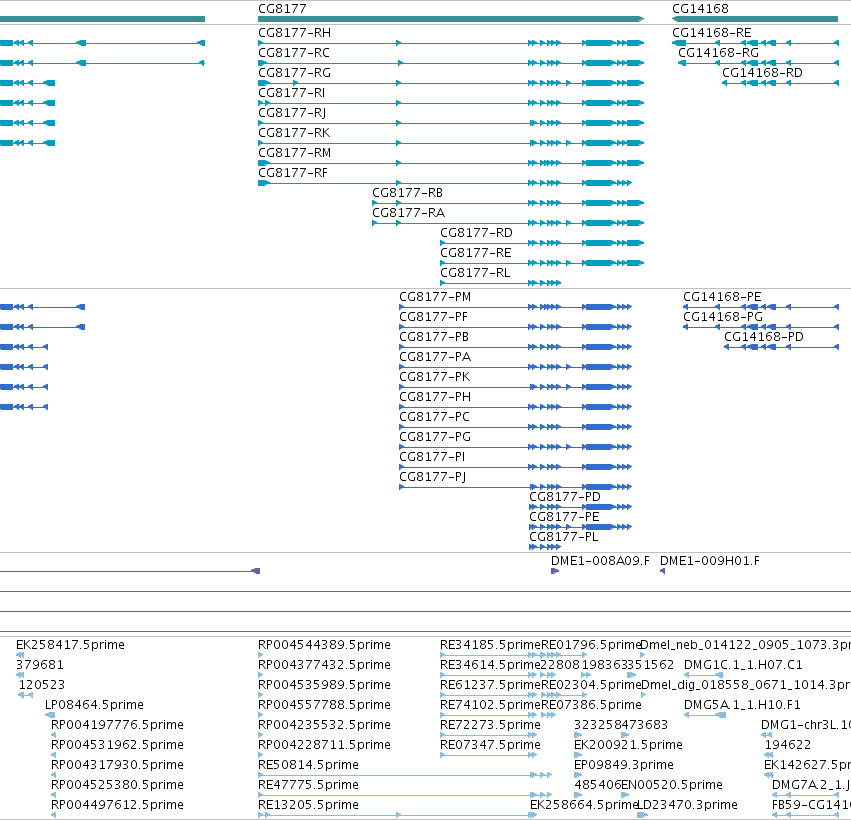Open EST LP08464.5prime

(x=94, y=705)
